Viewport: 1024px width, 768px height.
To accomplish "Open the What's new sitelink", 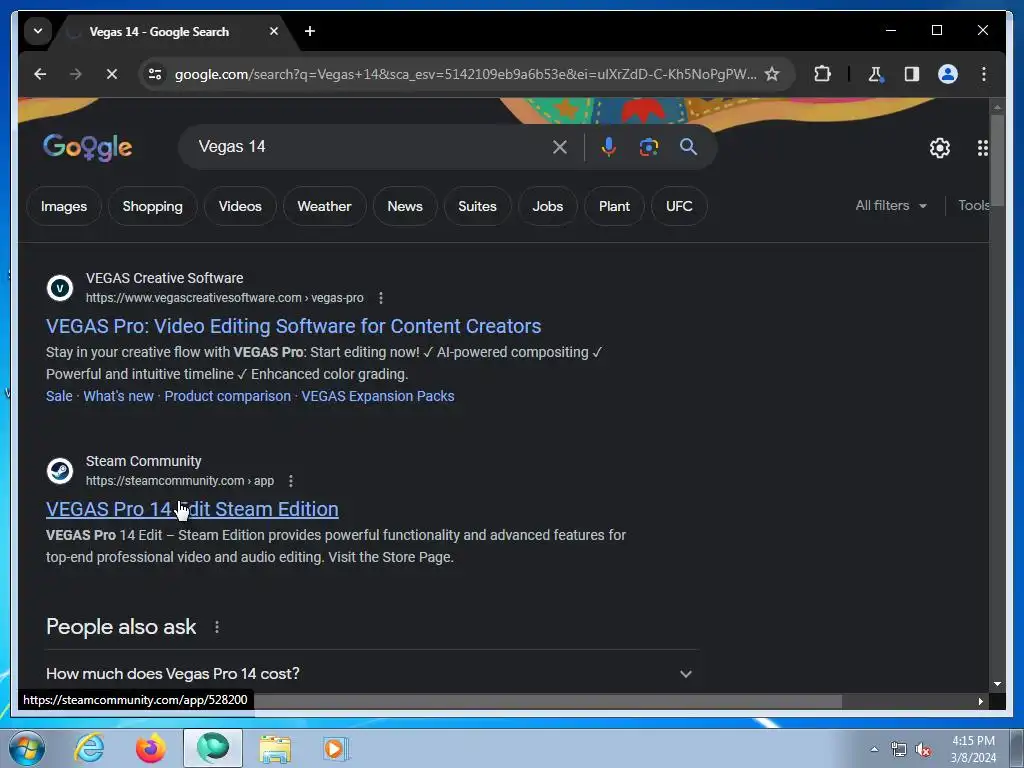I will (118, 396).
